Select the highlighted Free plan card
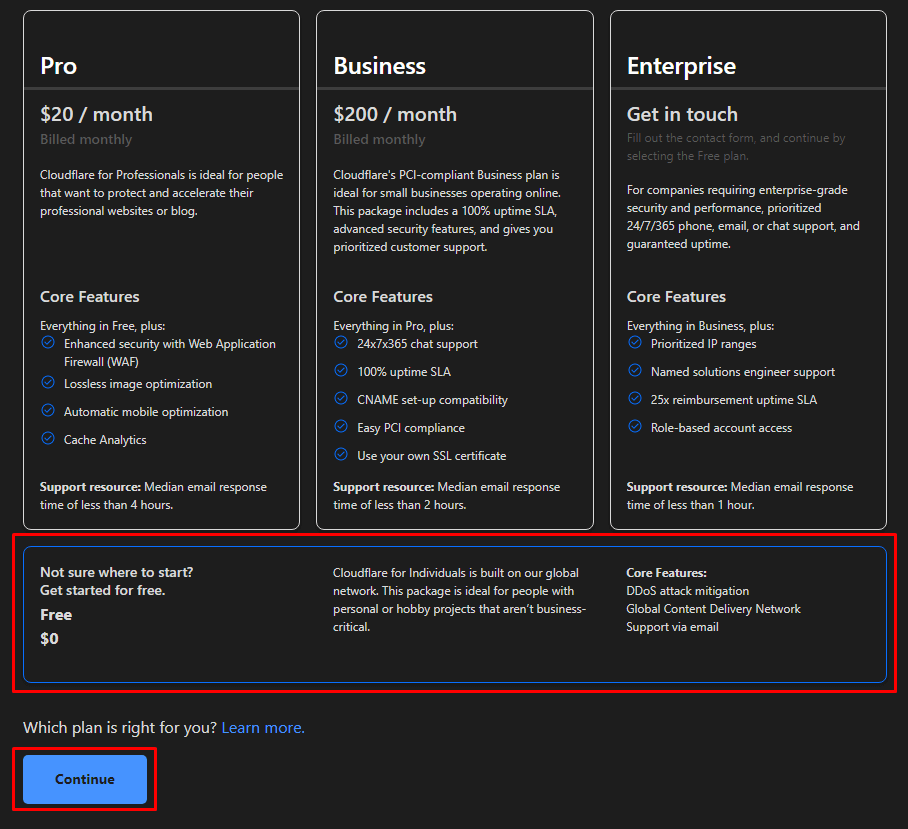The image size is (908, 829). (x=454, y=612)
